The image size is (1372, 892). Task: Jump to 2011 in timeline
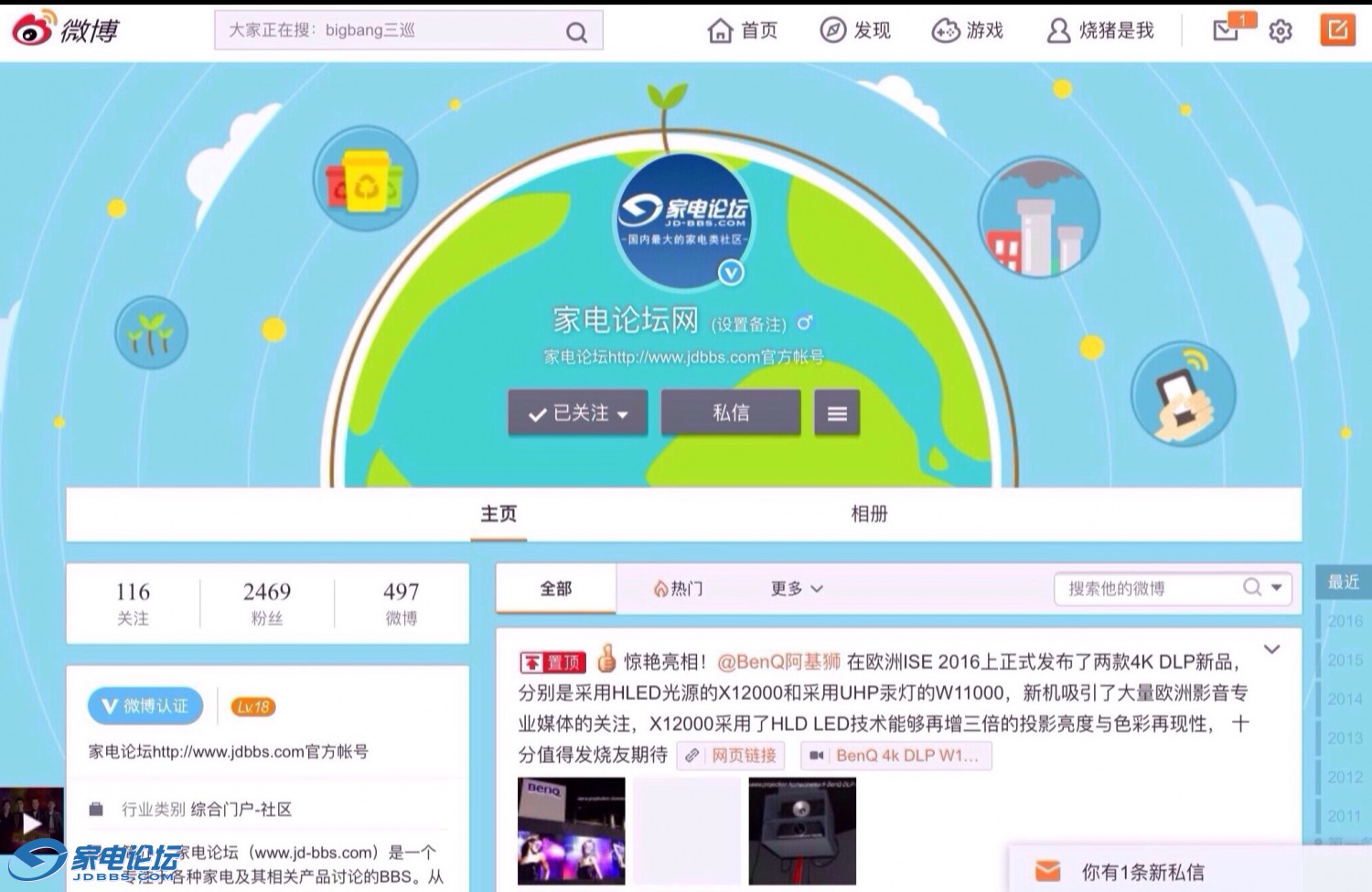pyautogui.click(x=1345, y=816)
